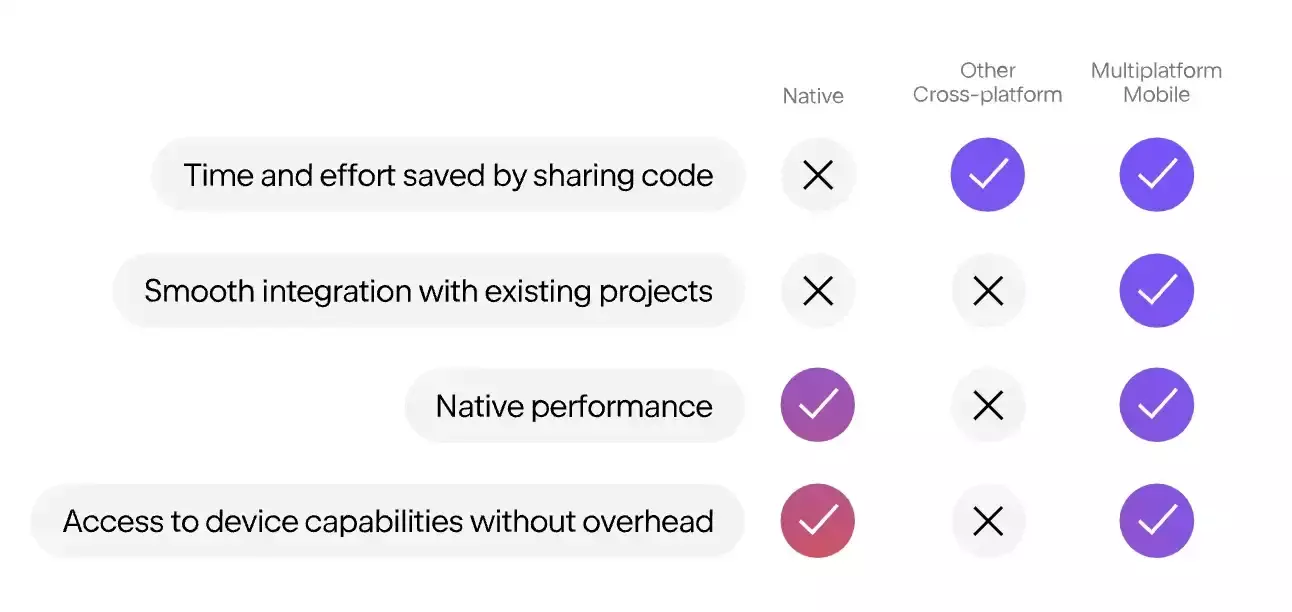Click 'Access to device capabilities without overhead' label

pos(388,521)
